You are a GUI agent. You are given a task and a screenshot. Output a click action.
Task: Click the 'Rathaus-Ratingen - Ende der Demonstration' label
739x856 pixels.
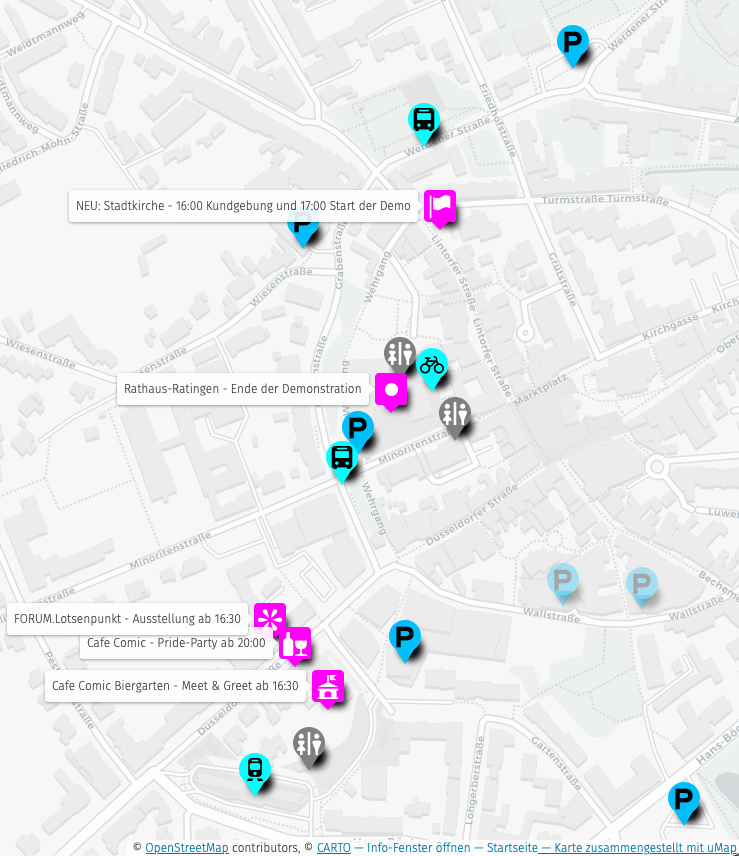tap(242, 389)
